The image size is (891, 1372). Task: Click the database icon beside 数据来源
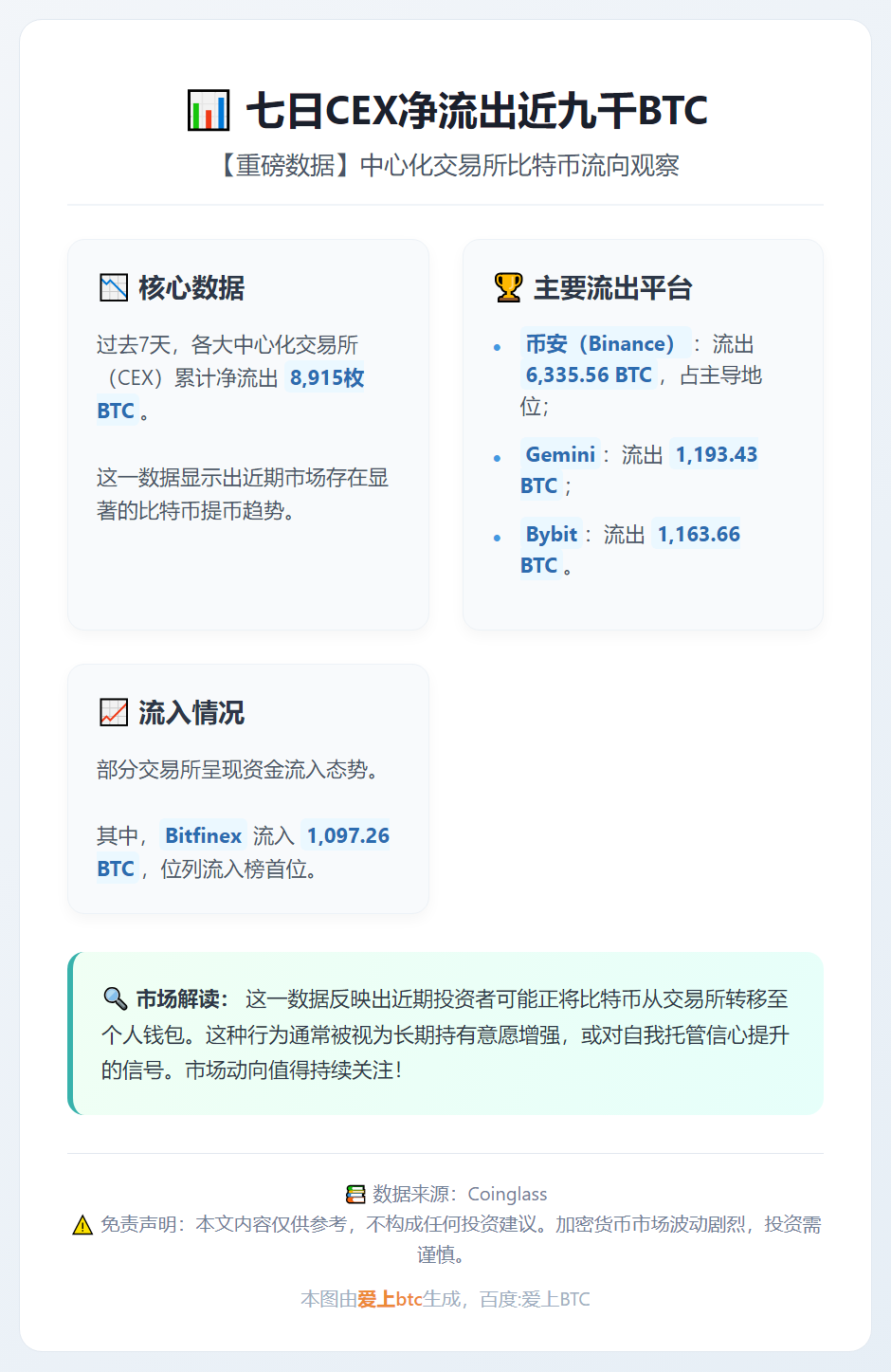point(355,1194)
